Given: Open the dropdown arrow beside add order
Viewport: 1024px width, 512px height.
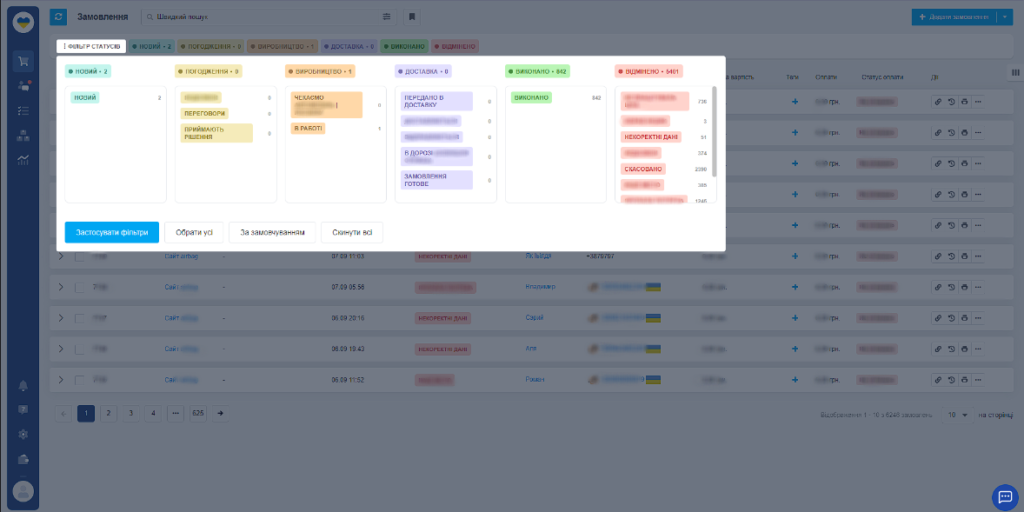Looking at the screenshot, I should [1004, 17].
